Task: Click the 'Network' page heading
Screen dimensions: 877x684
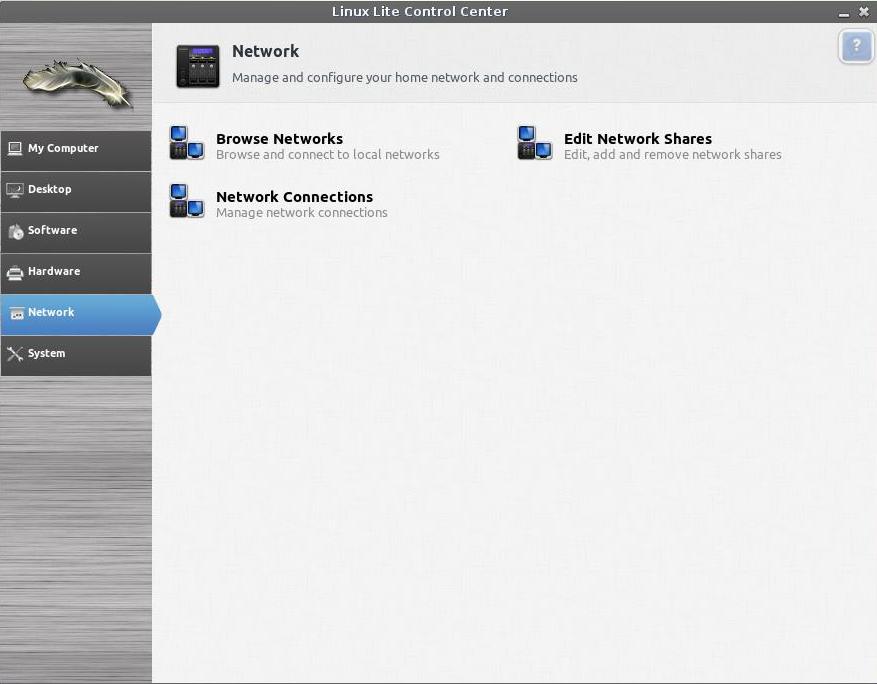Action: click(265, 51)
